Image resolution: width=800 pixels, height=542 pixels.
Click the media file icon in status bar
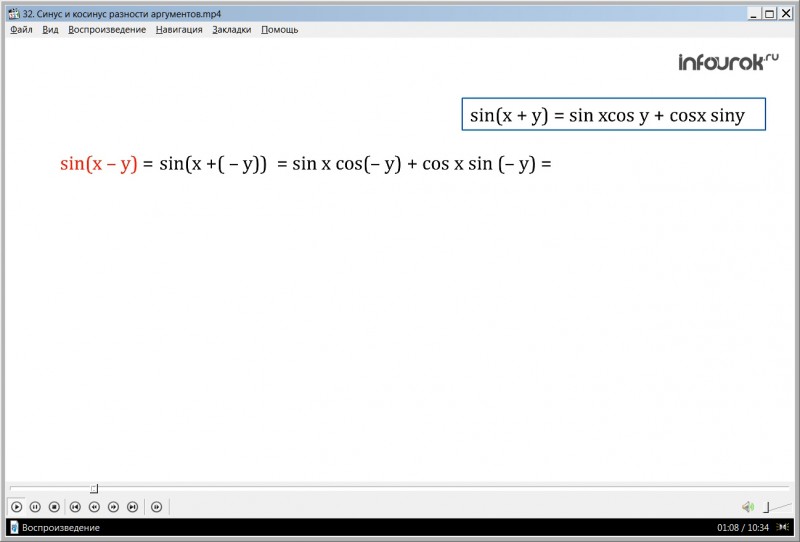[x=14, y=527]
